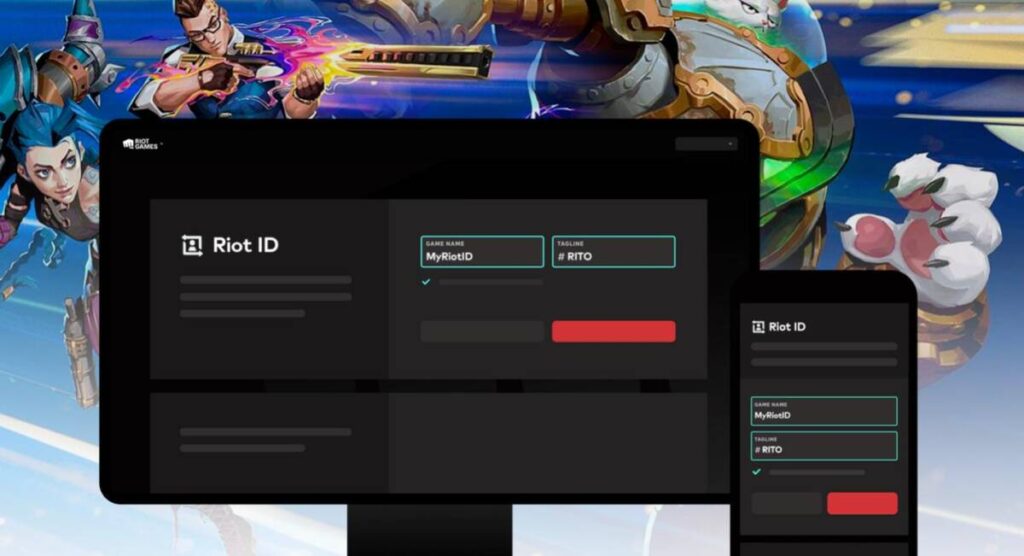Tap the Game Name field on the phone

pyautogui.click(x=824, y=411)
